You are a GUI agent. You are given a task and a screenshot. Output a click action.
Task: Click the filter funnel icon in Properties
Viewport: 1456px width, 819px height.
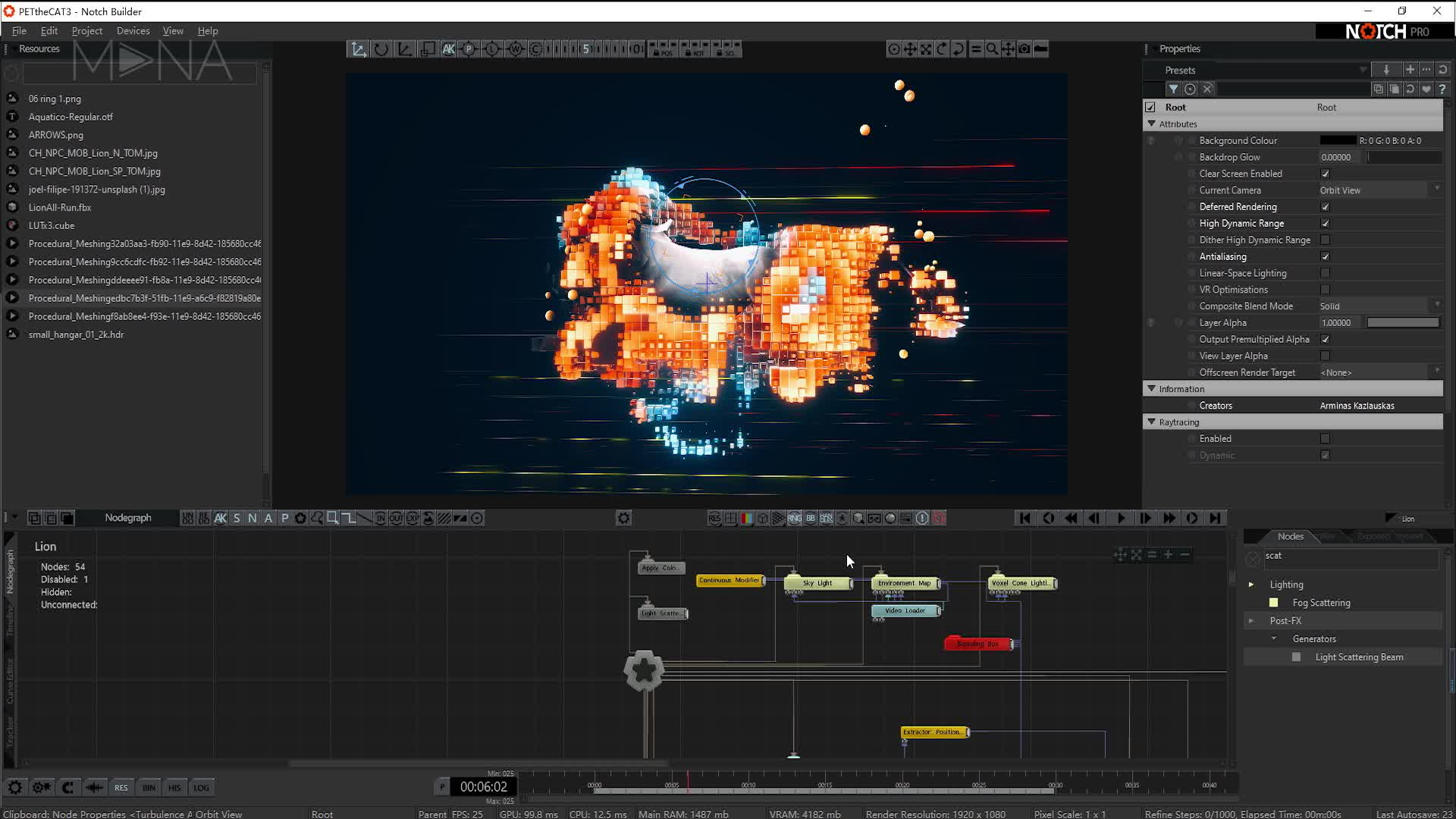1173,89
